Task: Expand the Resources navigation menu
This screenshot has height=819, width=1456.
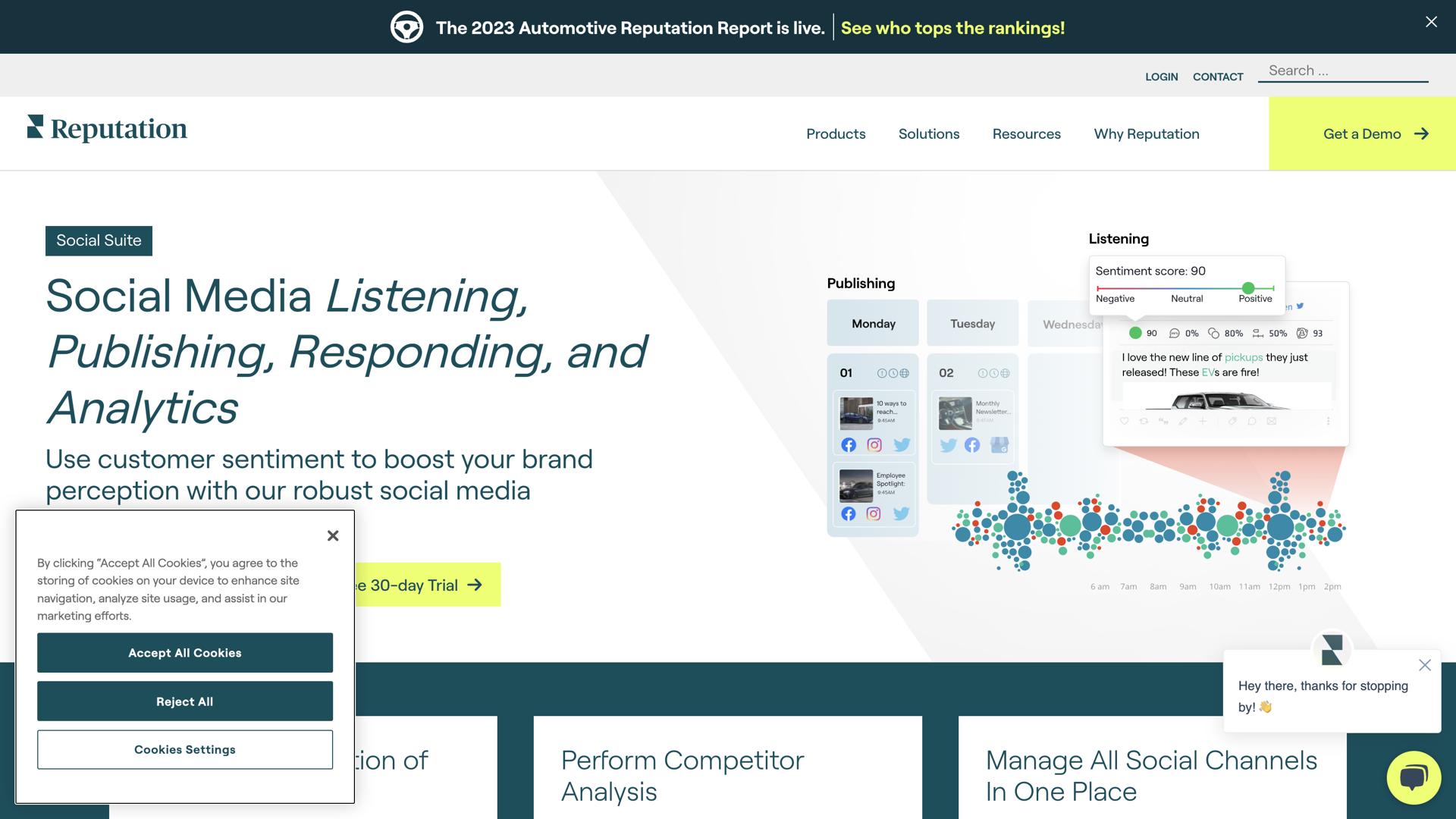Action: [1026, 133]
